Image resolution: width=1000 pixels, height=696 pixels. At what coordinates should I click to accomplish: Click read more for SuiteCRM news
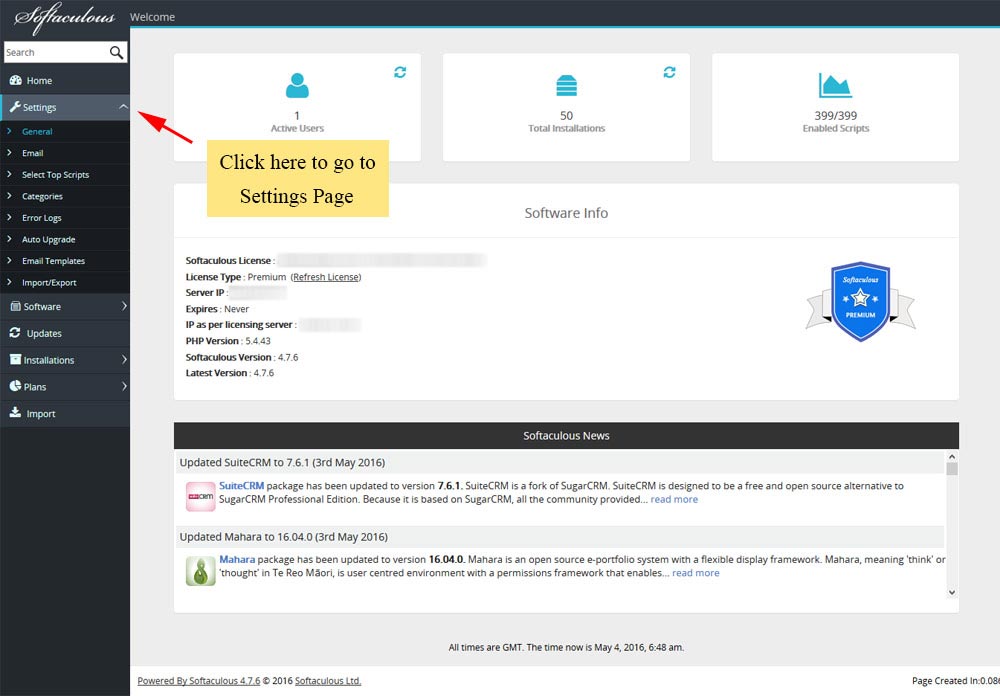tap(674, 500)
